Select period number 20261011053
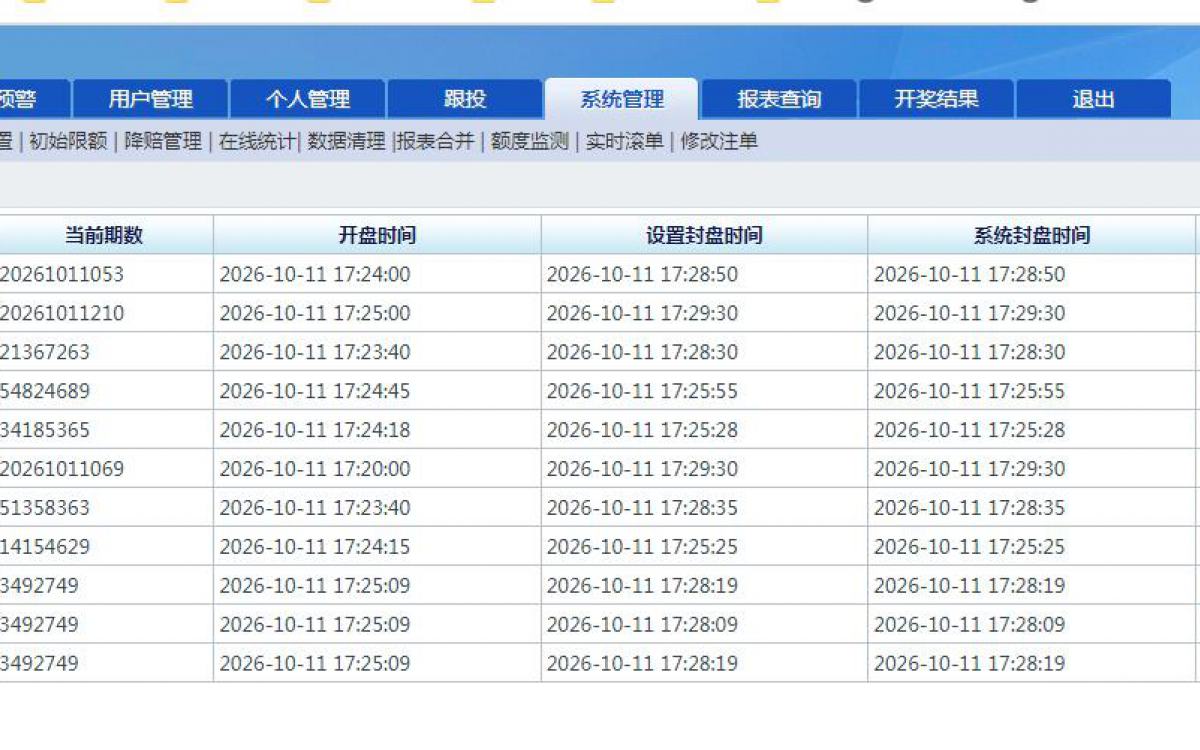Image resolution: width=1200 pixels, height=750 pixels. (x=62, y=274)
